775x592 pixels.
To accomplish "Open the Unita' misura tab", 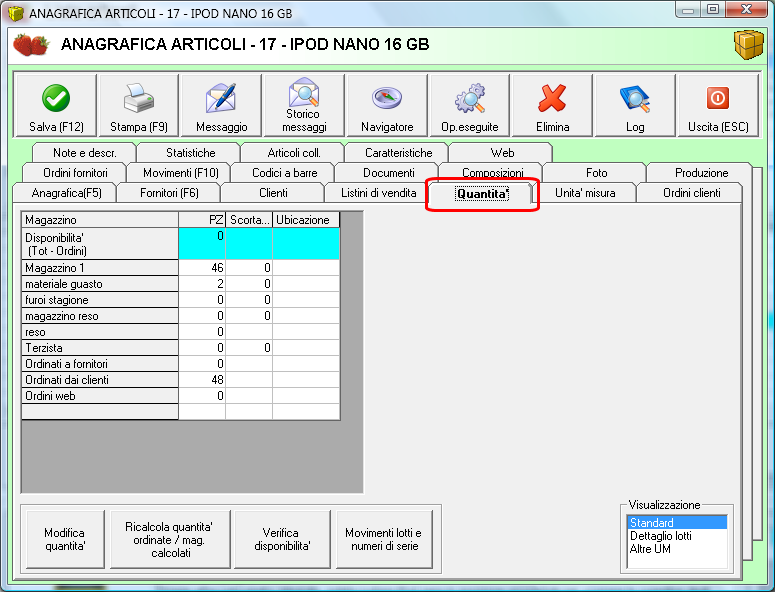I will click(585, 193).
